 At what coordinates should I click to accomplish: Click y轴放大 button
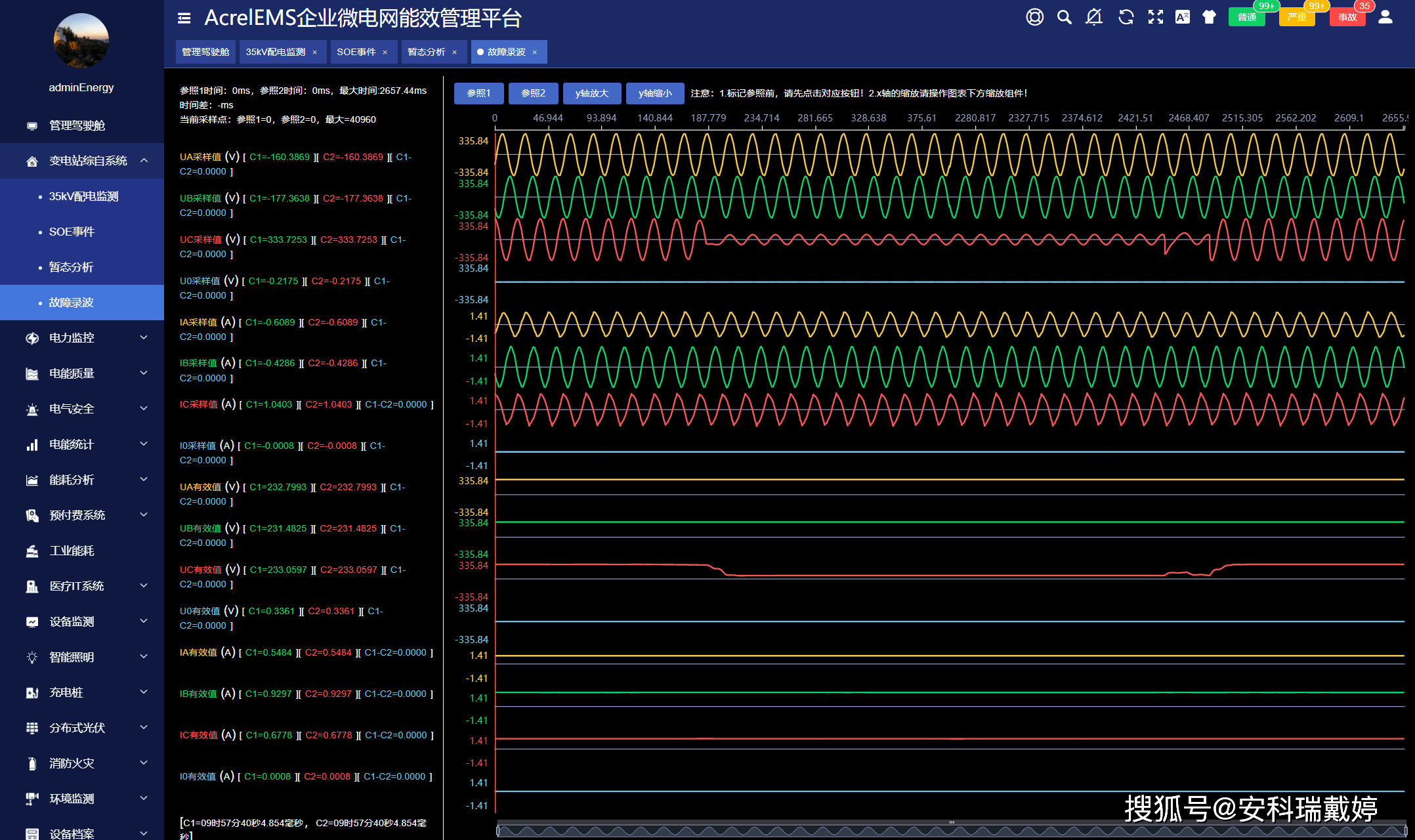pos(592,93)
